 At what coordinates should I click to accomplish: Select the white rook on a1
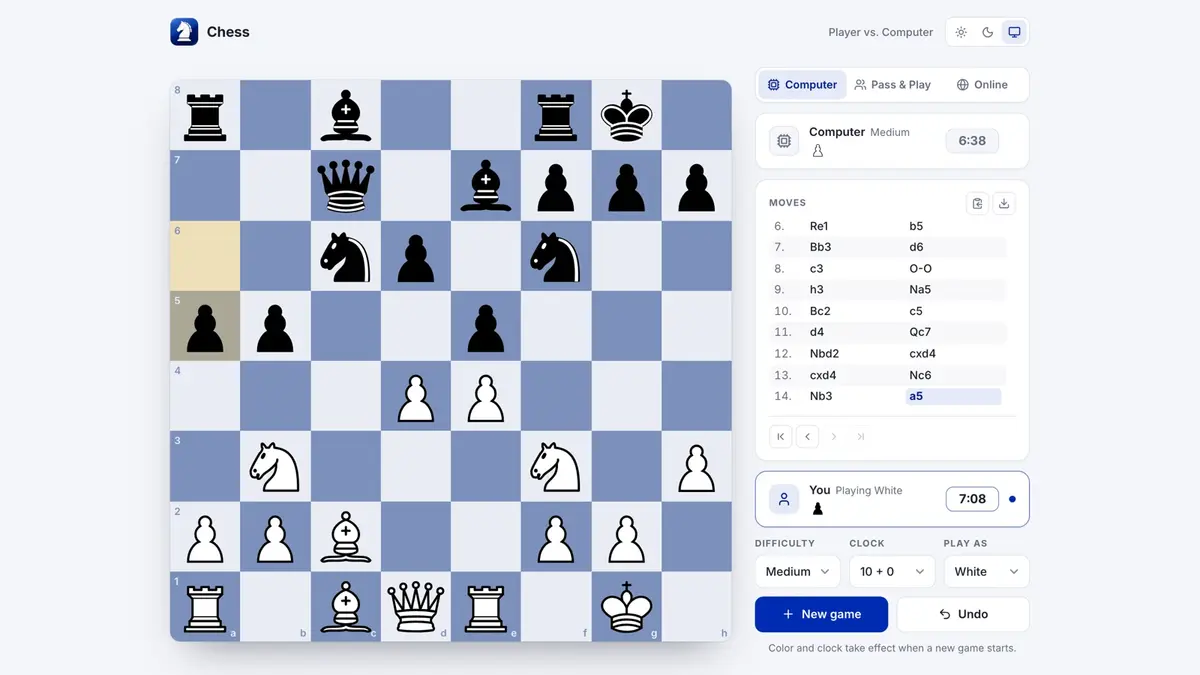coord(205,606)
